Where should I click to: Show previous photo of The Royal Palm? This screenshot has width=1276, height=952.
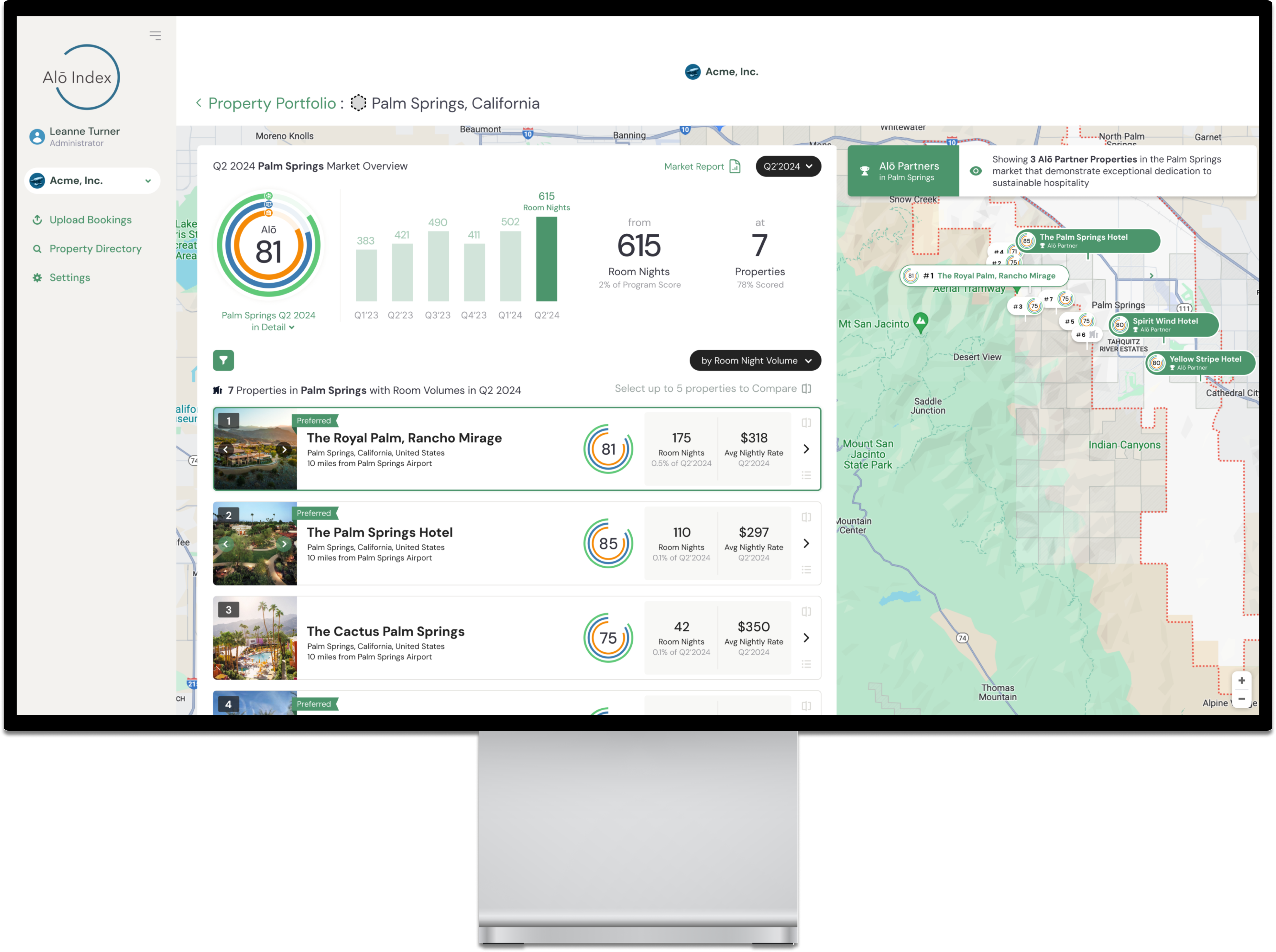point(226,449)
